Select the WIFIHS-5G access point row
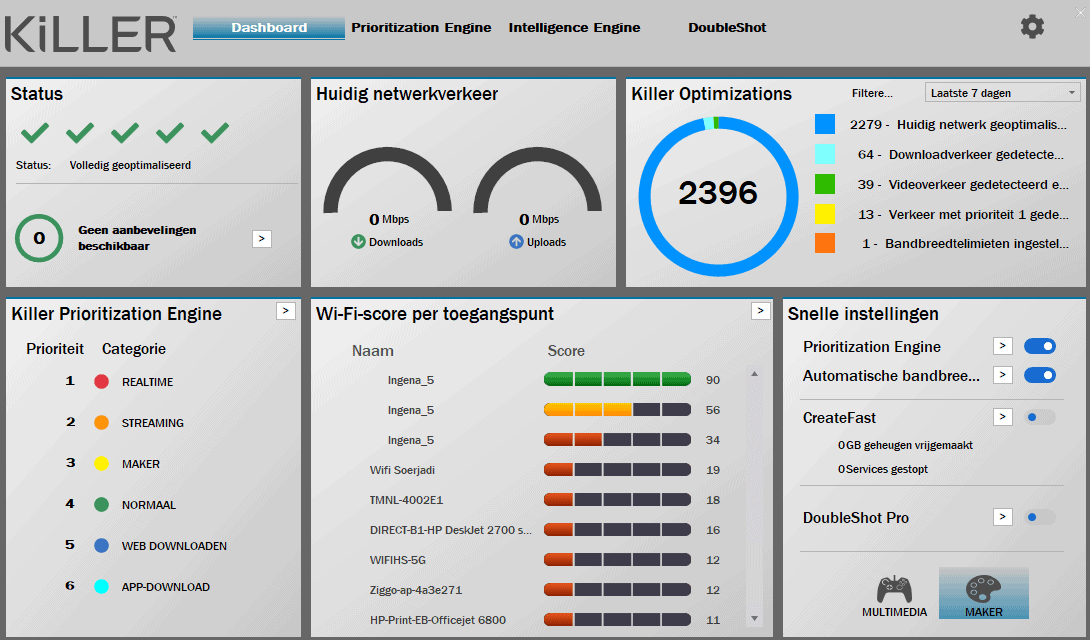Screen dimensions: 1090x640 click(x=544, y=559)
